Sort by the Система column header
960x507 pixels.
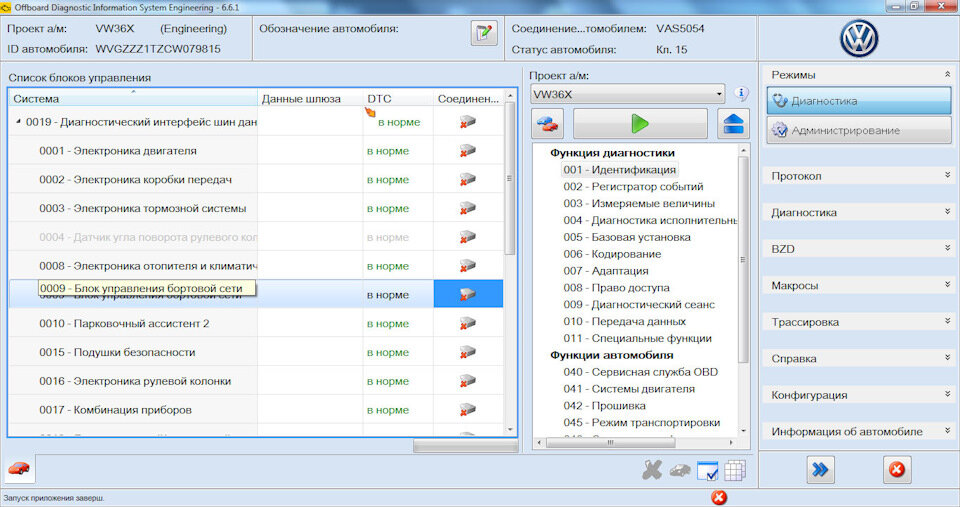(133, 98)
